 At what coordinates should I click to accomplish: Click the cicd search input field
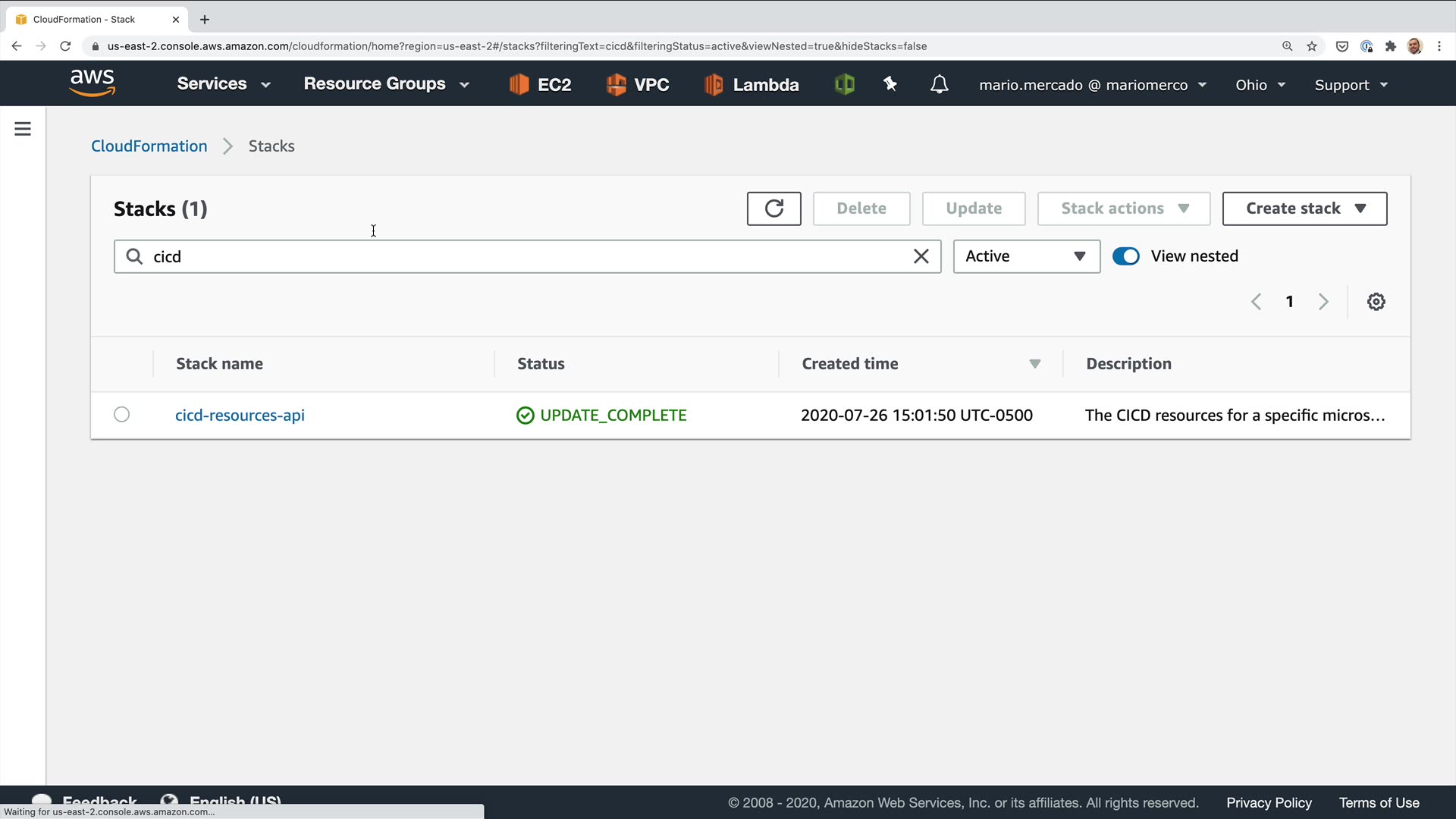click(x=523, y=256)
